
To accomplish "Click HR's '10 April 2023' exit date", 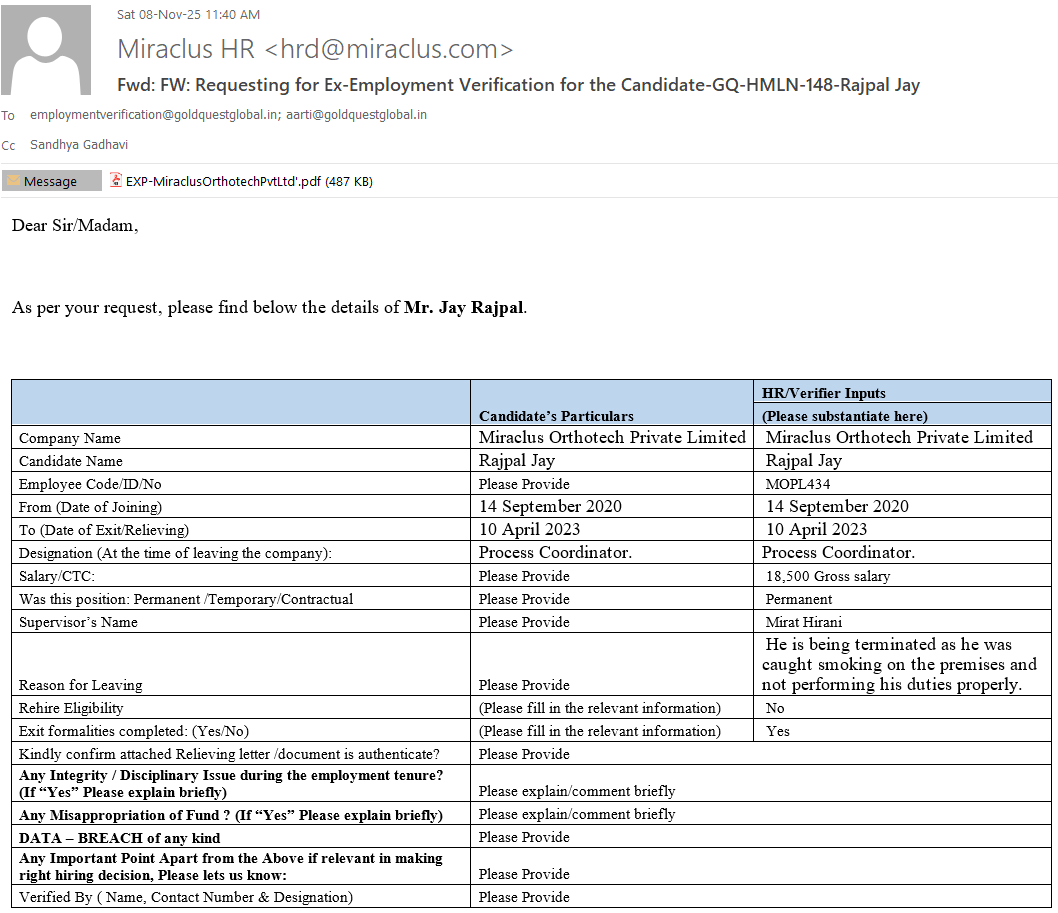I will pyautogui.click(x=816, y=529).
